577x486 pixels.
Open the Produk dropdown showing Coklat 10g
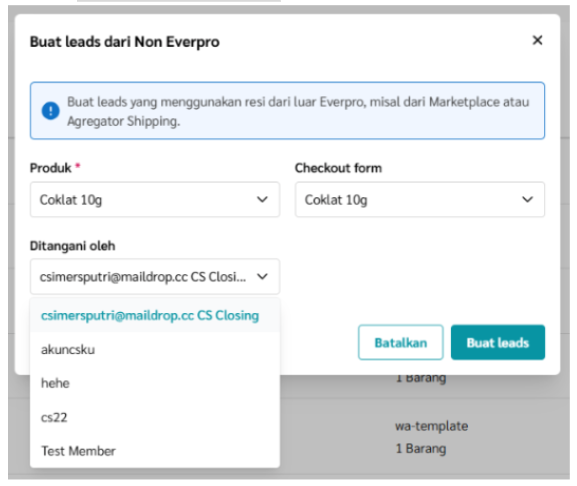[155, 199]
